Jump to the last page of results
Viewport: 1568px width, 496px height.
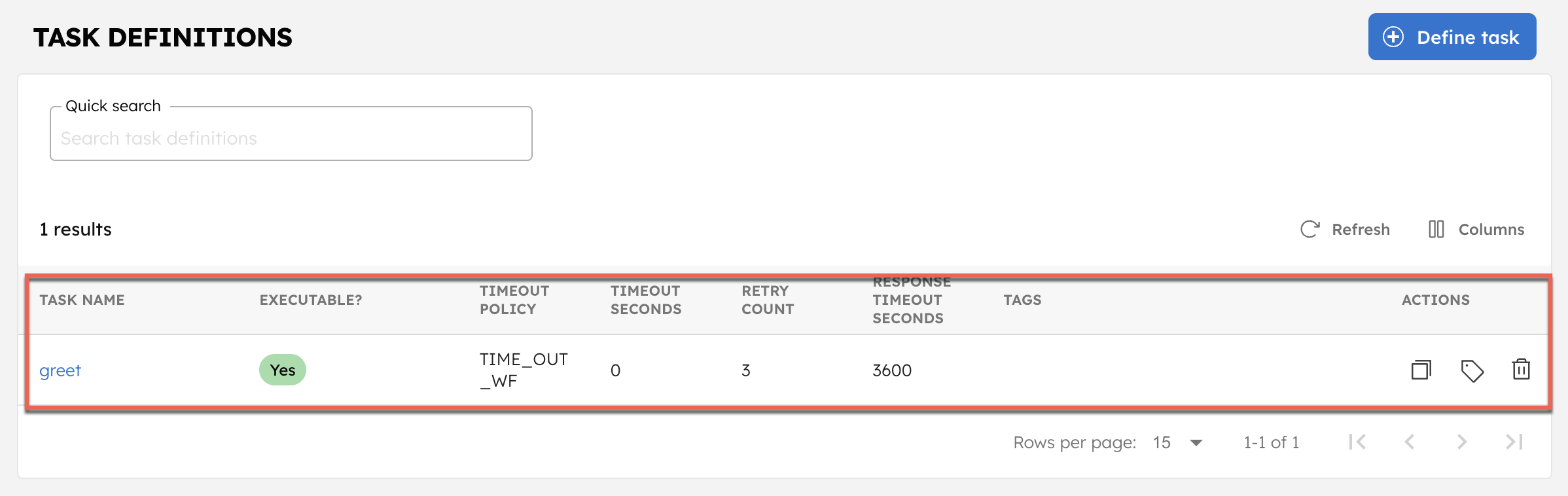1514,442
